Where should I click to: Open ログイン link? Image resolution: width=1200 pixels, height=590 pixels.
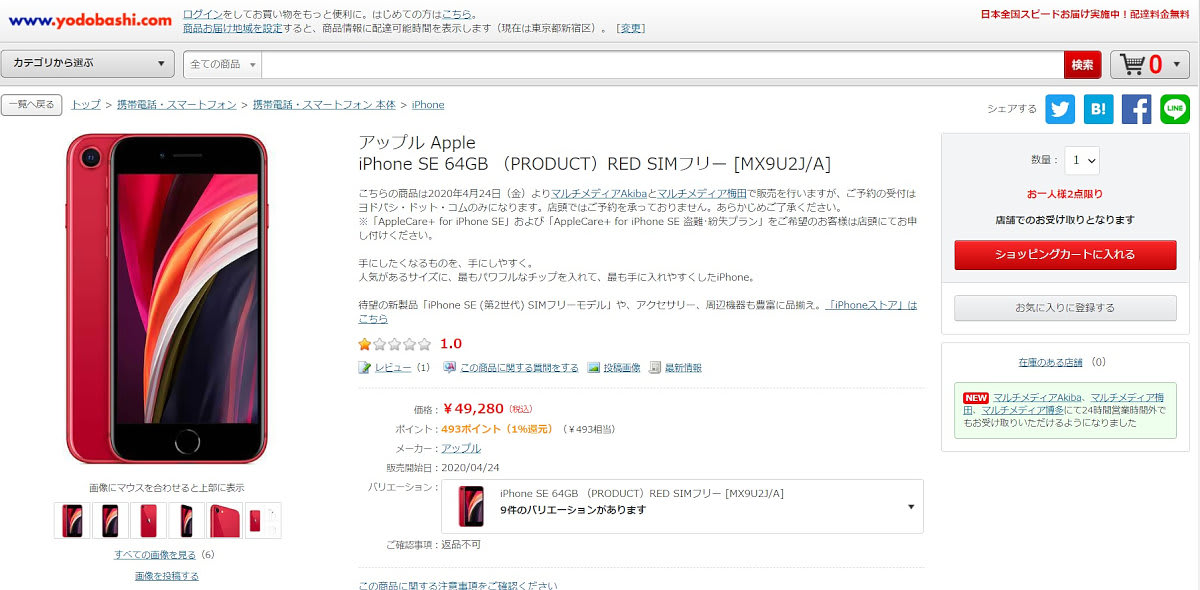(203, 15)
